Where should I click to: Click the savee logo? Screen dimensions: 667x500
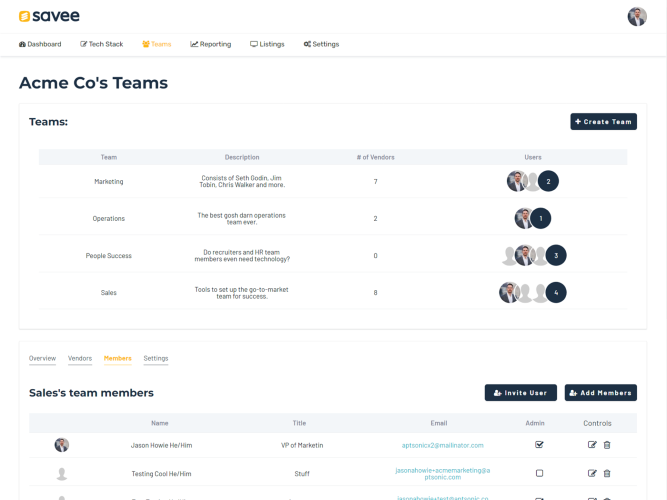click(49, 16)
